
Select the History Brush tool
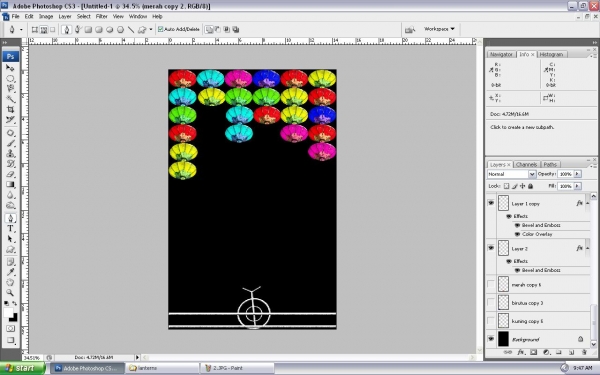(10, 164)
